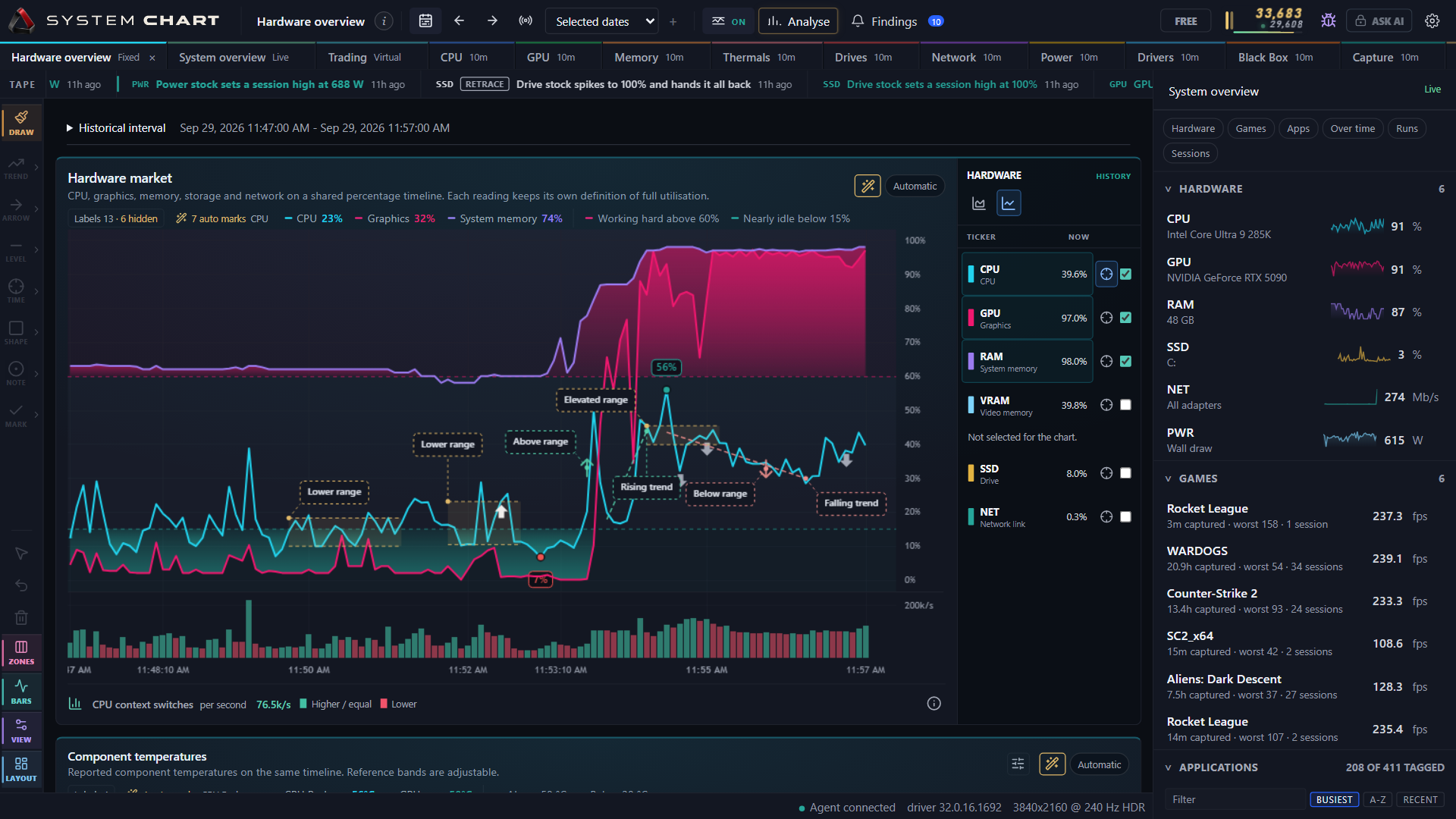Select the pointer cursor tool
1456x819 pixels.
tap(21, 554)
